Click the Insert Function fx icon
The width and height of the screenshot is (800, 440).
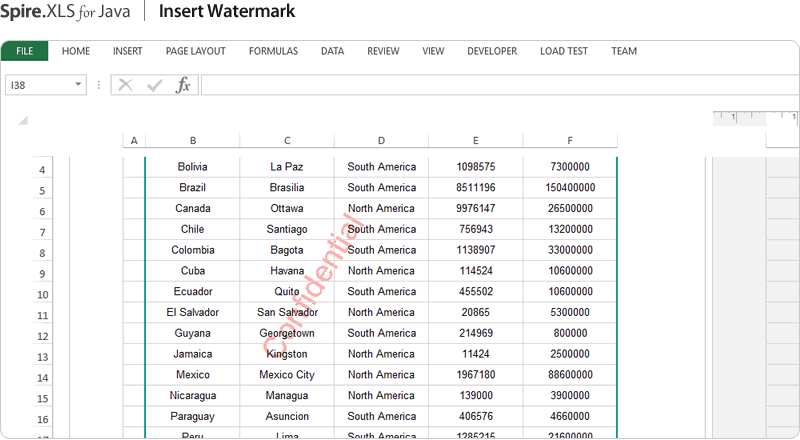(x=183, y=86)
